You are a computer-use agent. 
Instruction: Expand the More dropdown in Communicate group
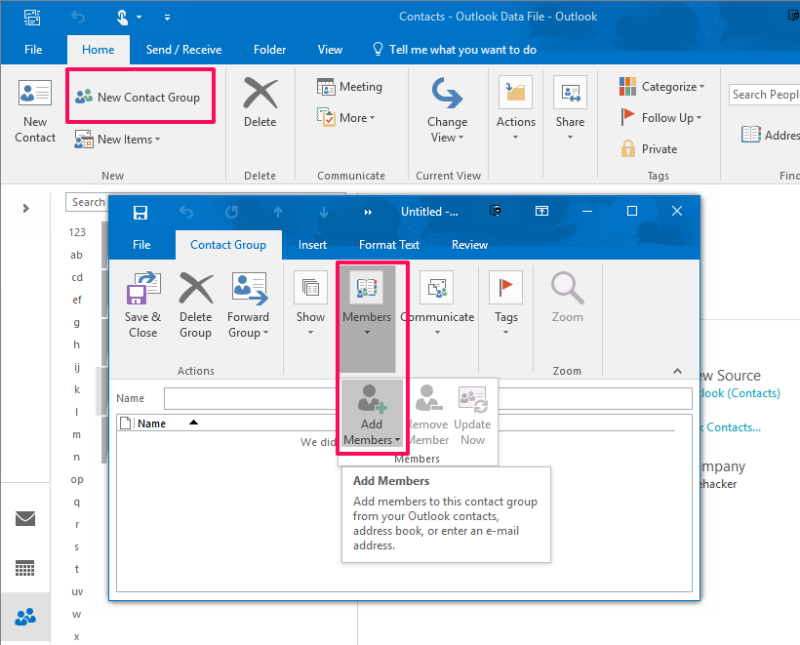pos(348,118)
